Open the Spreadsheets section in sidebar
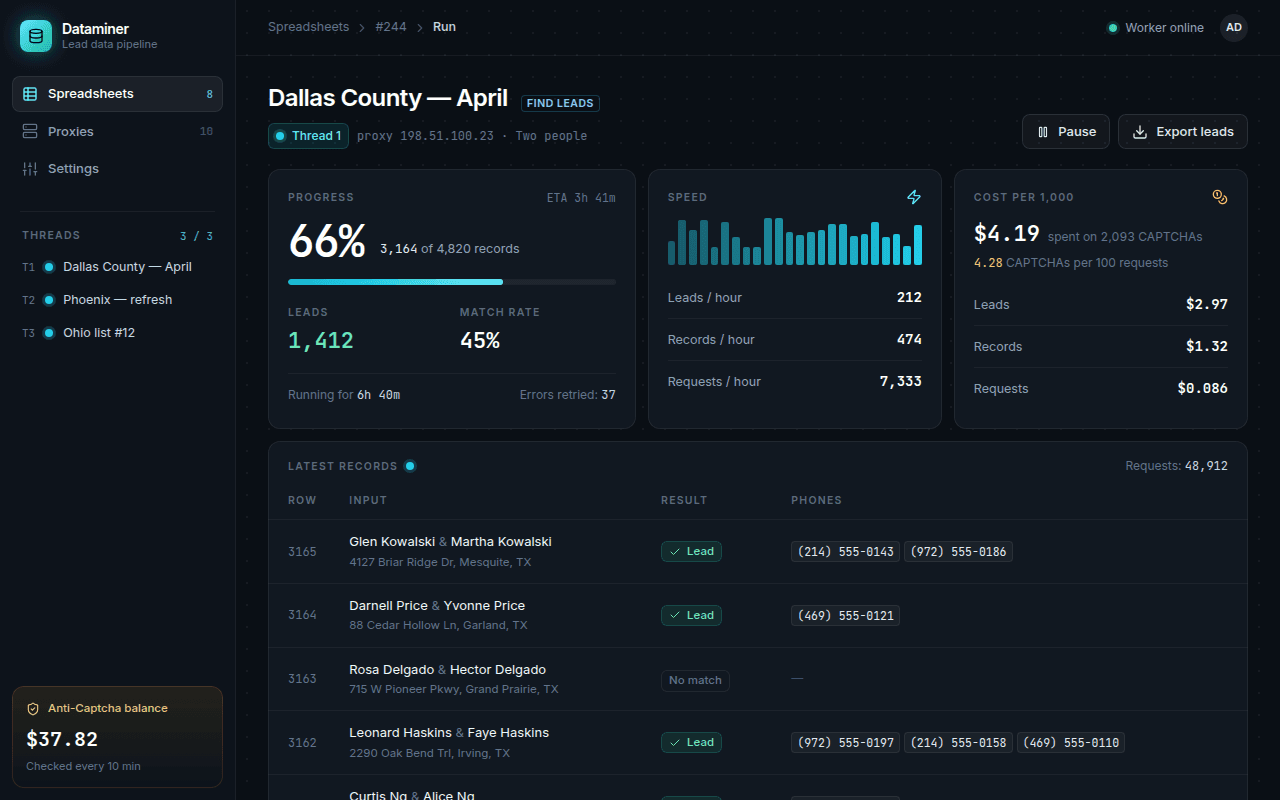The image size is (1280, 800). click(x=117, y=94)
